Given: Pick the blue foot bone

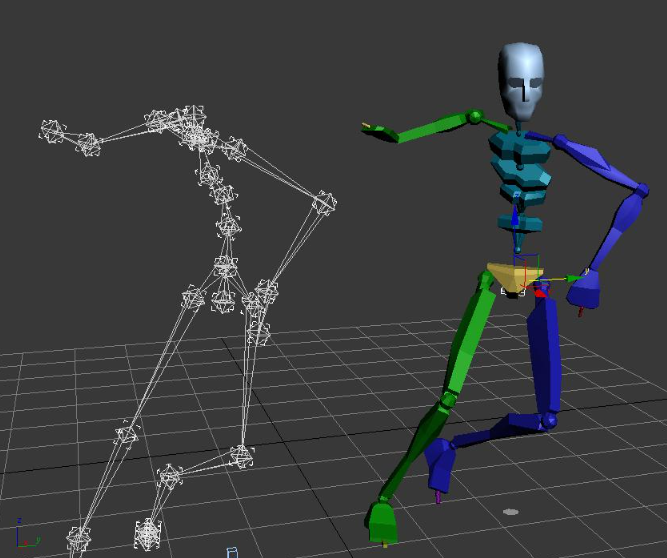Looking at the screenshot, I should (440, 464).
